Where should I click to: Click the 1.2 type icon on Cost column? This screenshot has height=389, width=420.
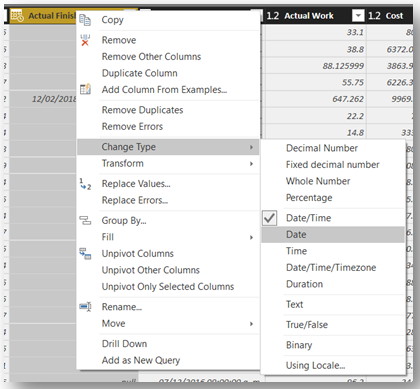374,16
